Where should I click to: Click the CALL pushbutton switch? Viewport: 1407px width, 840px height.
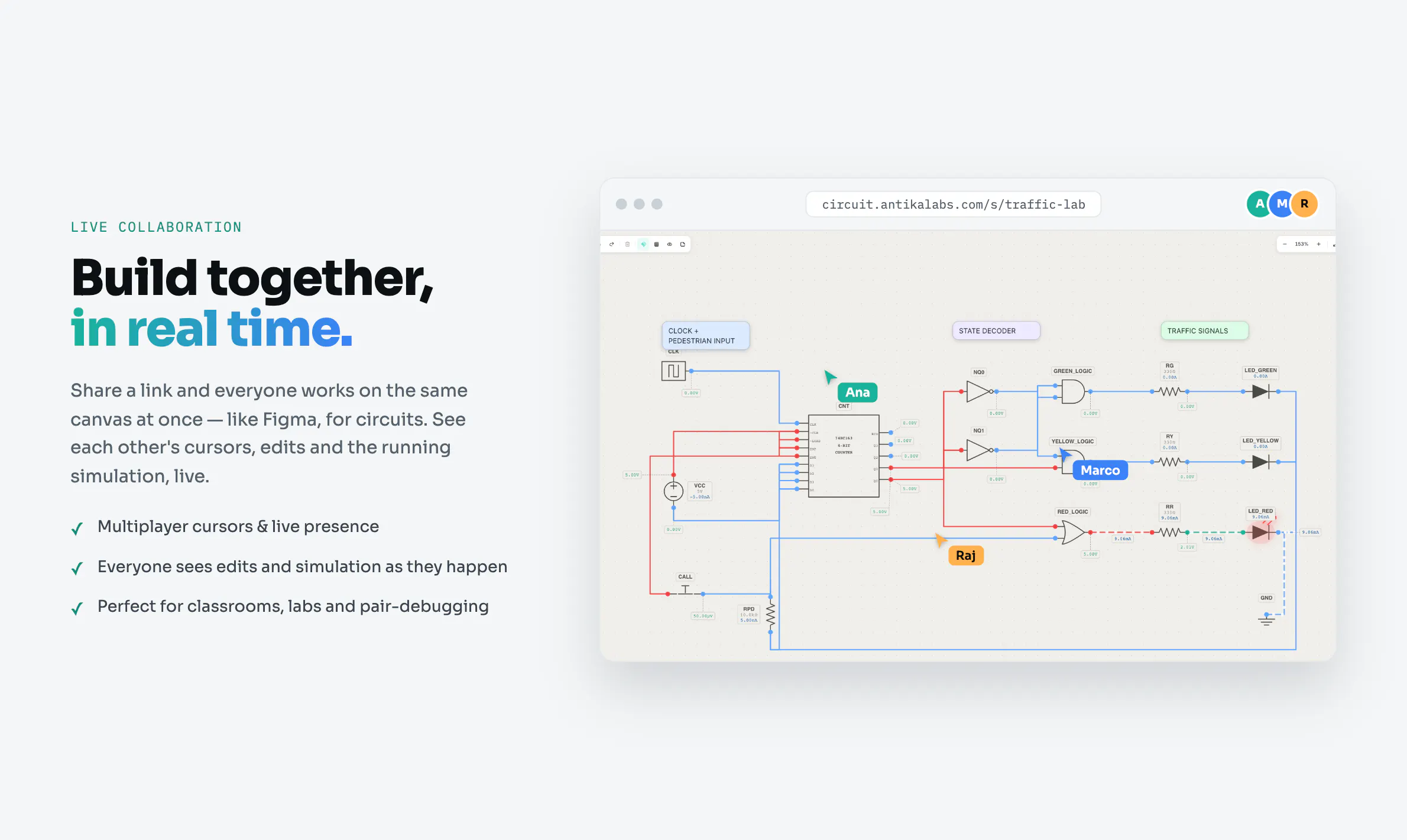tap(685, 591)
